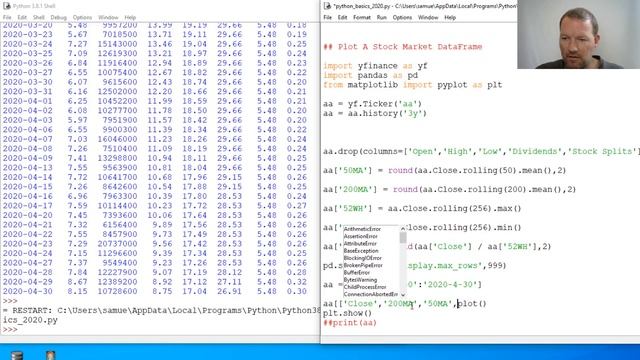This screenshot has width=640, height=360.
Task: Select BytesWarning in autocomplete list
Action: click(x=360, y=280)
